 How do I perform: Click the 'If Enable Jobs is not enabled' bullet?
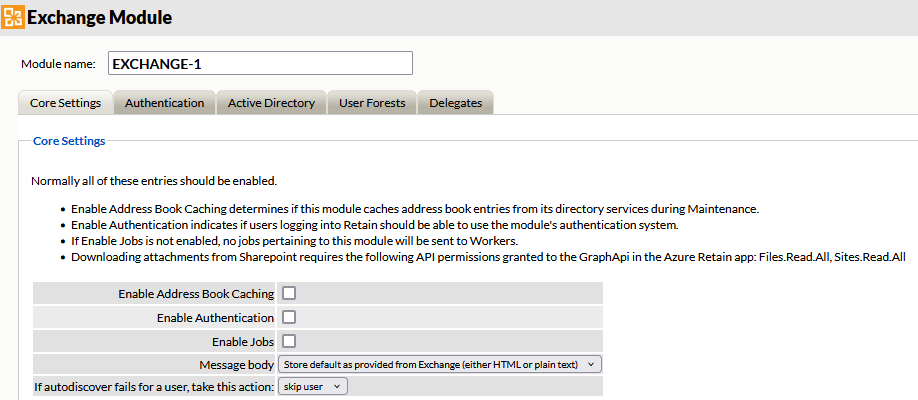(x=292, y=241)
